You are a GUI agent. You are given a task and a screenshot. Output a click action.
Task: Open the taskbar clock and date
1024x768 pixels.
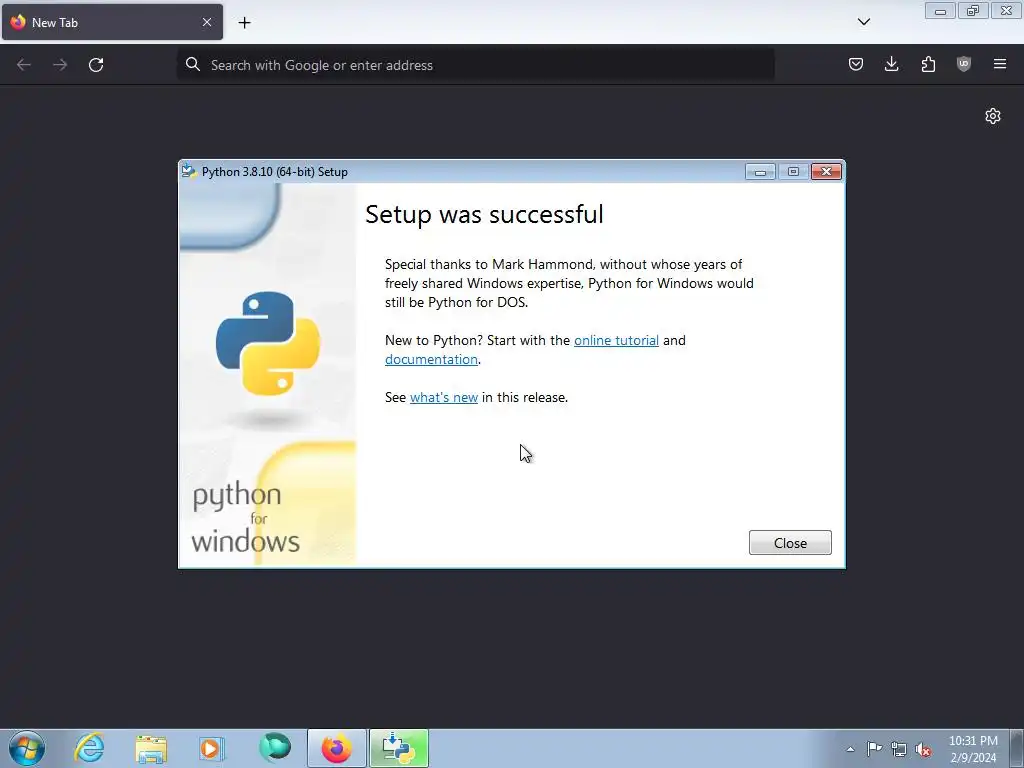pos(973,749)
